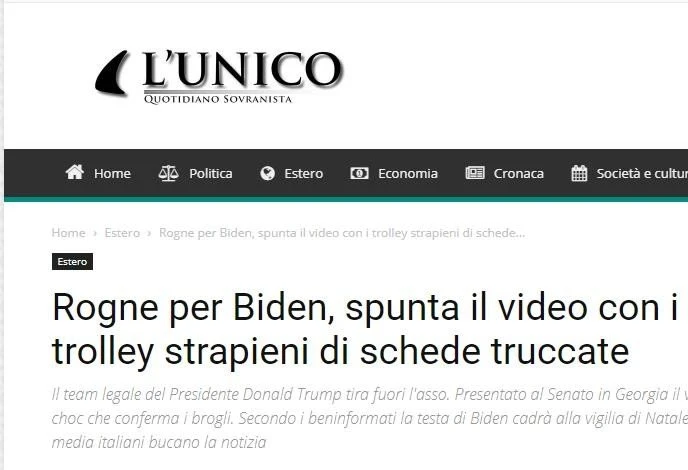Click the banknote icon next to Economia
This screenshot has width=688, height=470.
(x=359, y=173)
